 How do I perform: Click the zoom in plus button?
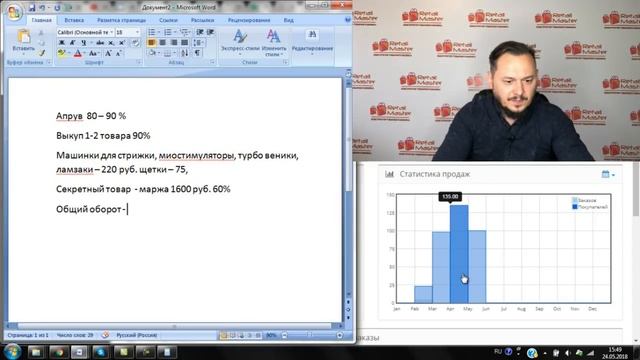pos(340,335)
